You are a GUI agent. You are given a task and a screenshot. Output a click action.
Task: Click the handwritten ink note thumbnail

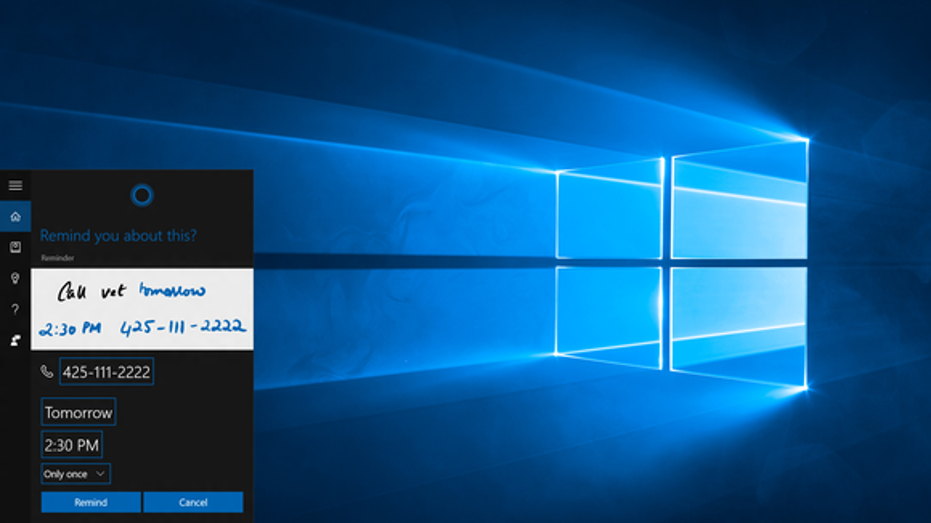(x=142, y=309)
